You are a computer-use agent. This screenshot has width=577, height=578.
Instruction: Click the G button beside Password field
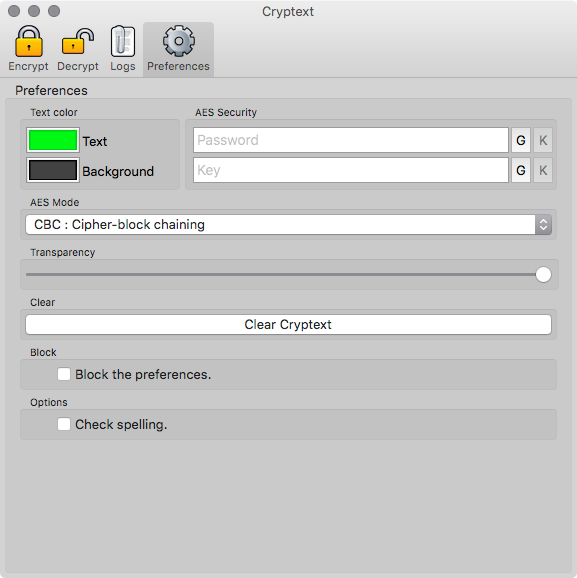pyautogui.click(x=521, y=140)
